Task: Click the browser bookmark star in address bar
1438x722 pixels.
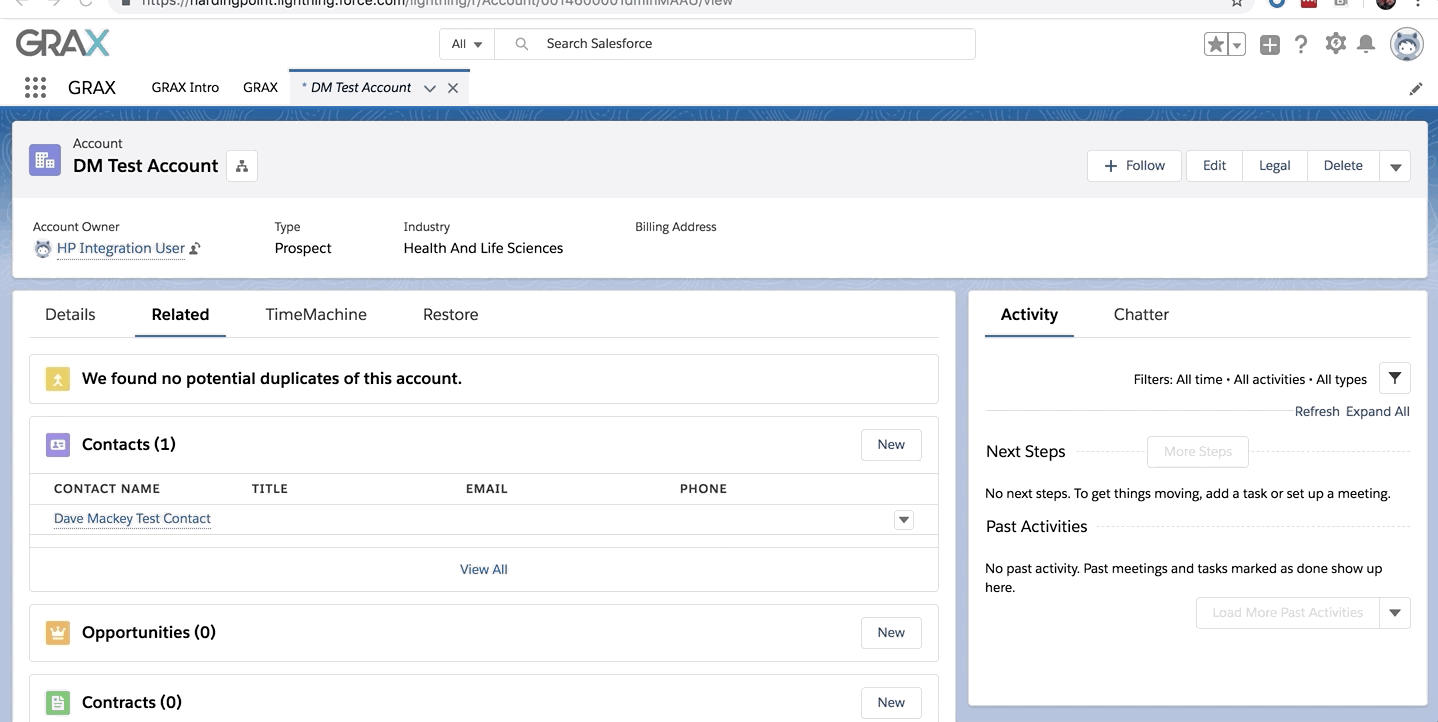Action: 1237,3
